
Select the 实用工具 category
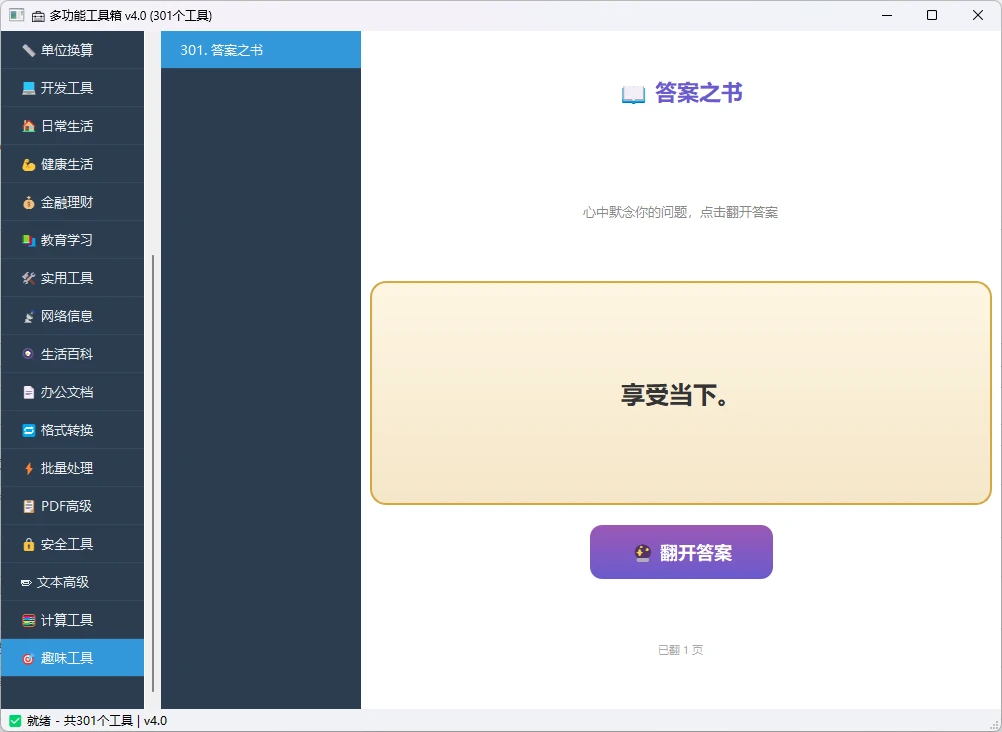[x=72, y=278]
